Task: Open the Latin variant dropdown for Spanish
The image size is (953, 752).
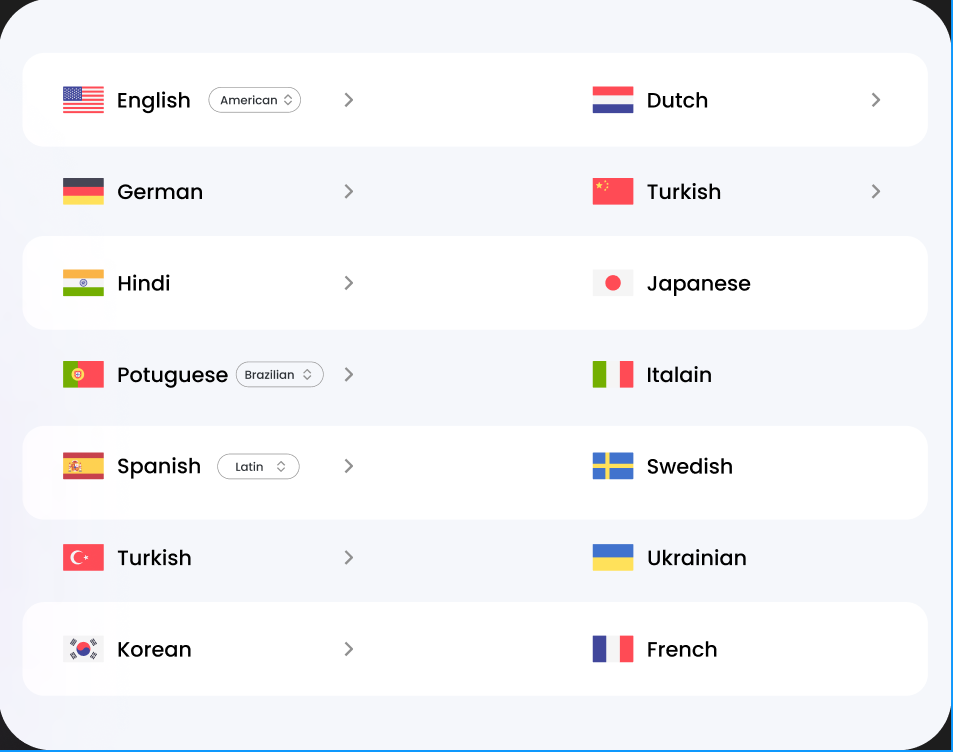Action: pos(258,466)
